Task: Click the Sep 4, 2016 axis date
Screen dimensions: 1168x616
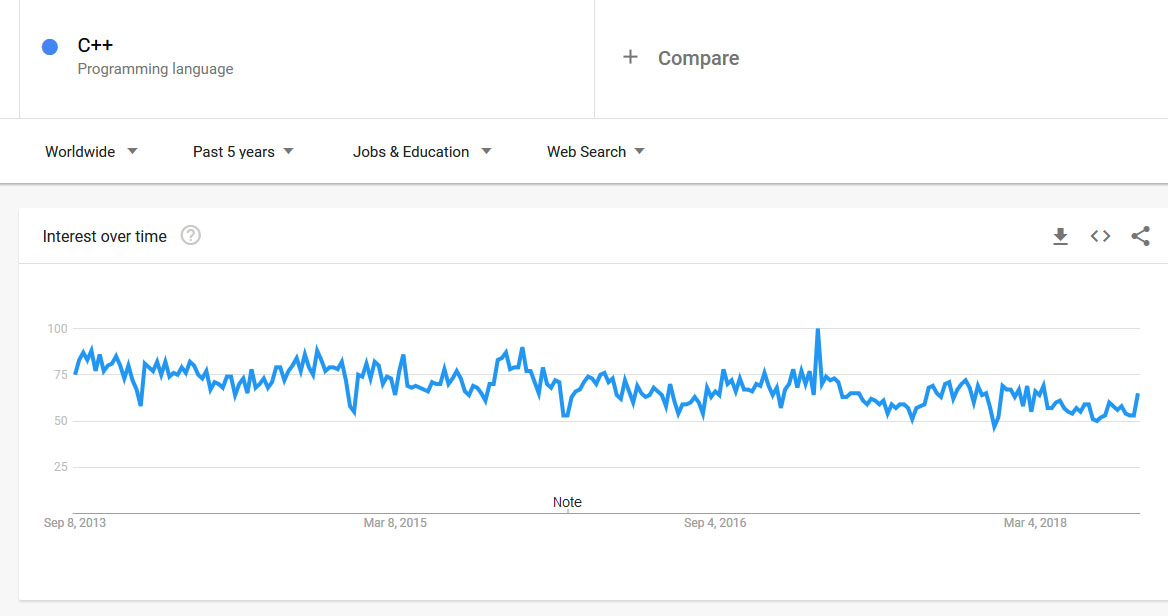Action: coord(715,523)
